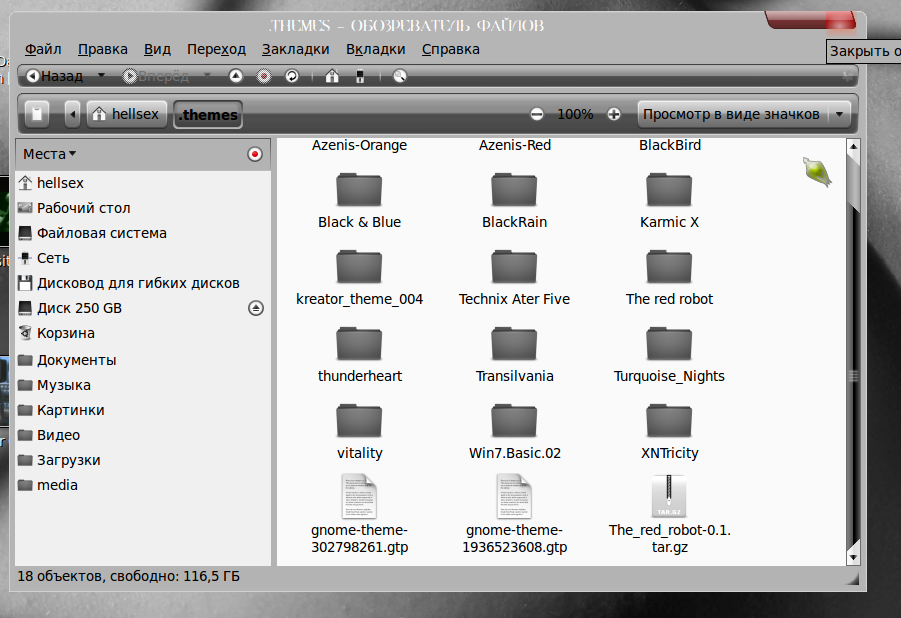Open the Картинки bookmark
This screenshot has height=618, width=901.
click(x=143, y=410)
